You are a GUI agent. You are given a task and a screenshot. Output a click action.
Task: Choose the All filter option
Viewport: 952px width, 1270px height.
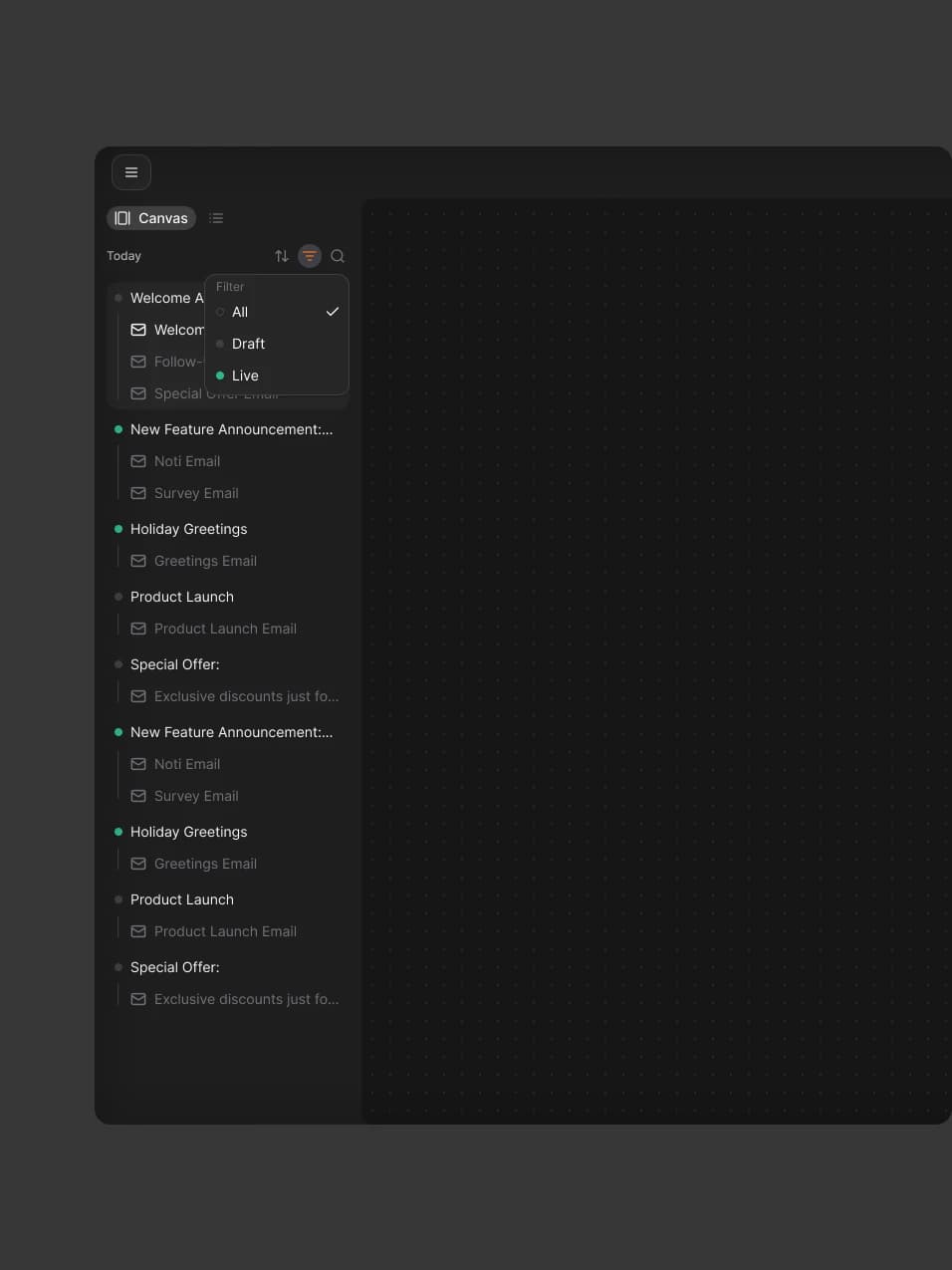coord(277,312)
